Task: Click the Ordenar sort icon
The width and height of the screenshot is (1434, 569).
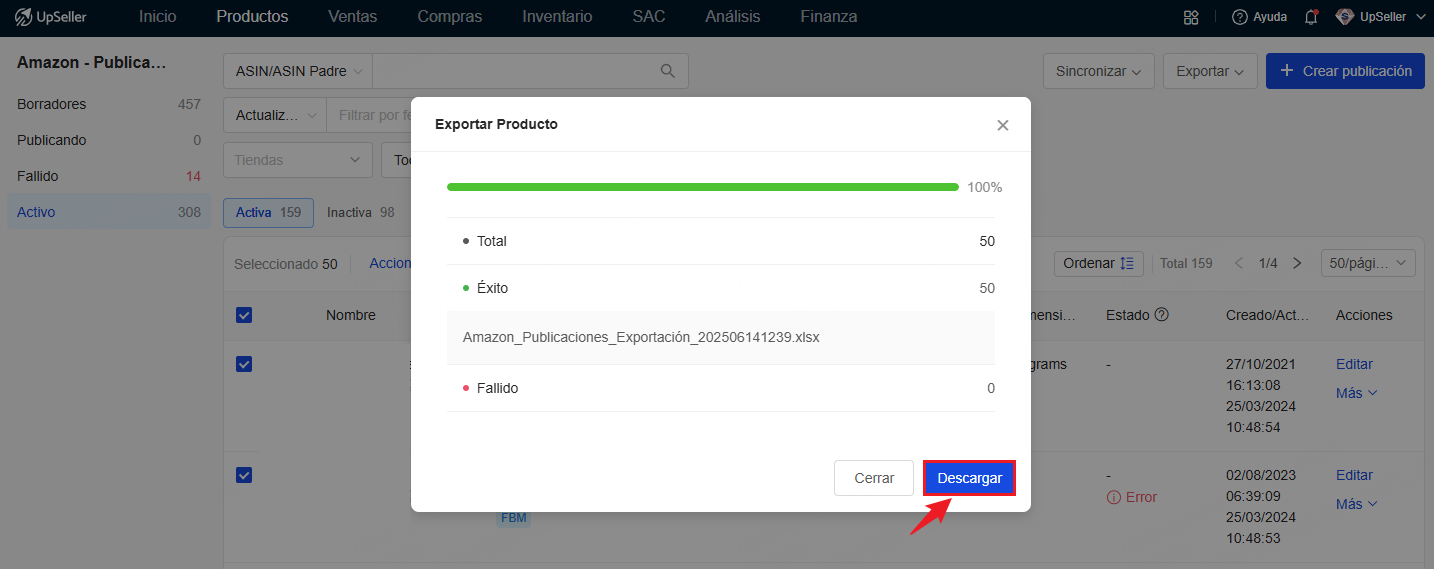Action: click(1127, 263)
